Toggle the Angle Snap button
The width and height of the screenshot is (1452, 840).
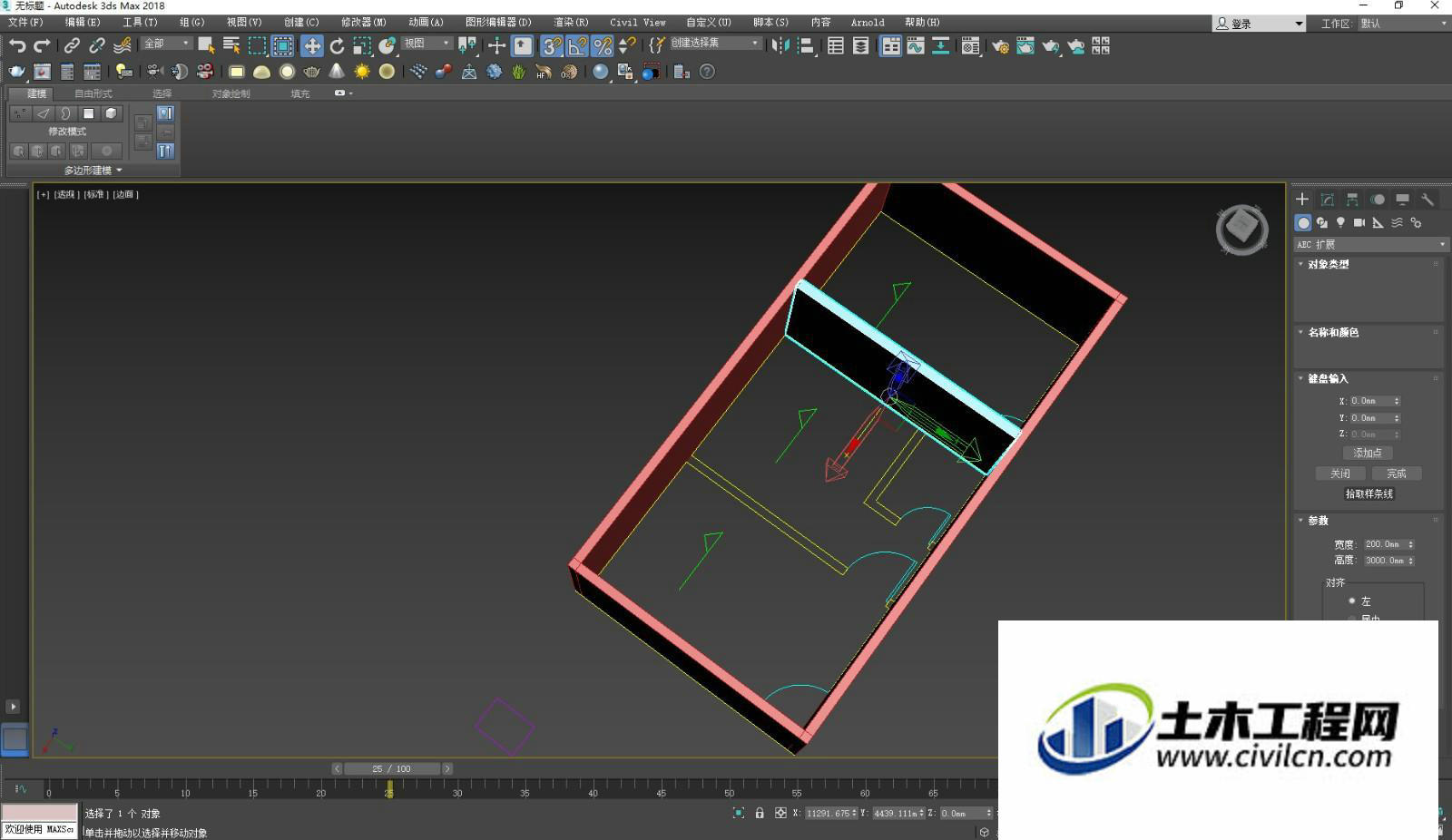click(577, 45)
